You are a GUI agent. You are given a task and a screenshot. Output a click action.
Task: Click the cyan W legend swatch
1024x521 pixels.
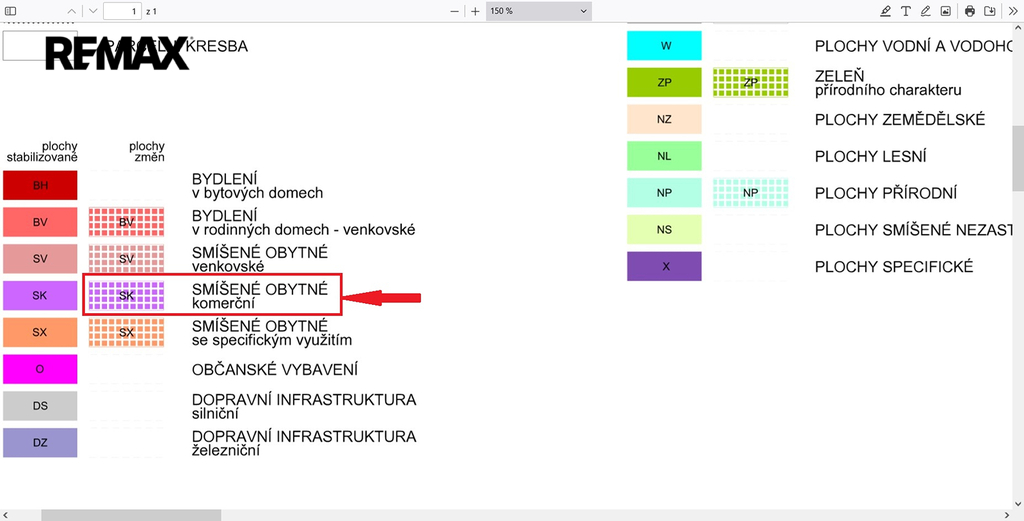pos(664,46)
